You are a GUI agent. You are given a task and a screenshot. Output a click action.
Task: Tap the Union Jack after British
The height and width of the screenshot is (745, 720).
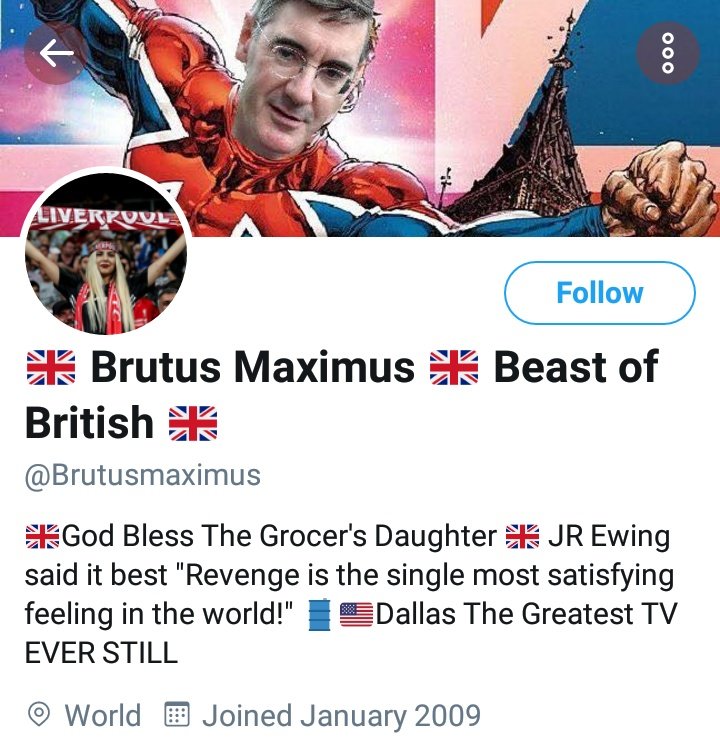(193, 423)
